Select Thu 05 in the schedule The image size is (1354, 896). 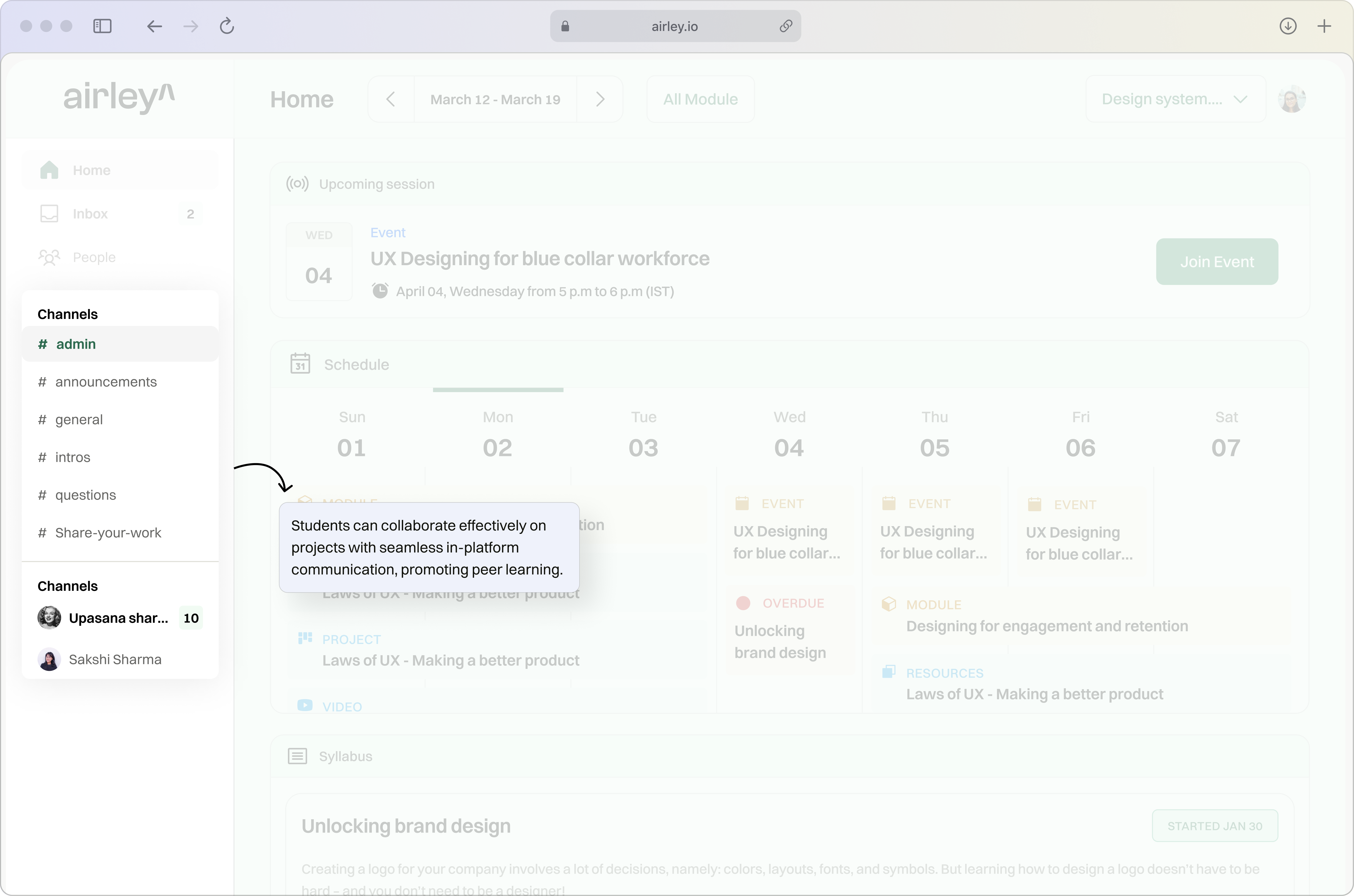935,434
